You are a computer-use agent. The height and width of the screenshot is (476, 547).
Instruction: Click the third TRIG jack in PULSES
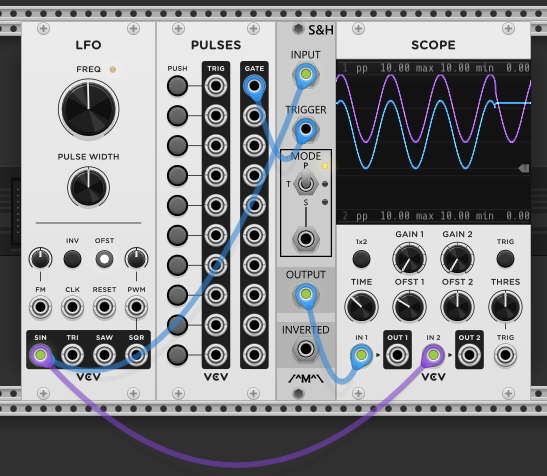[216, 146]
